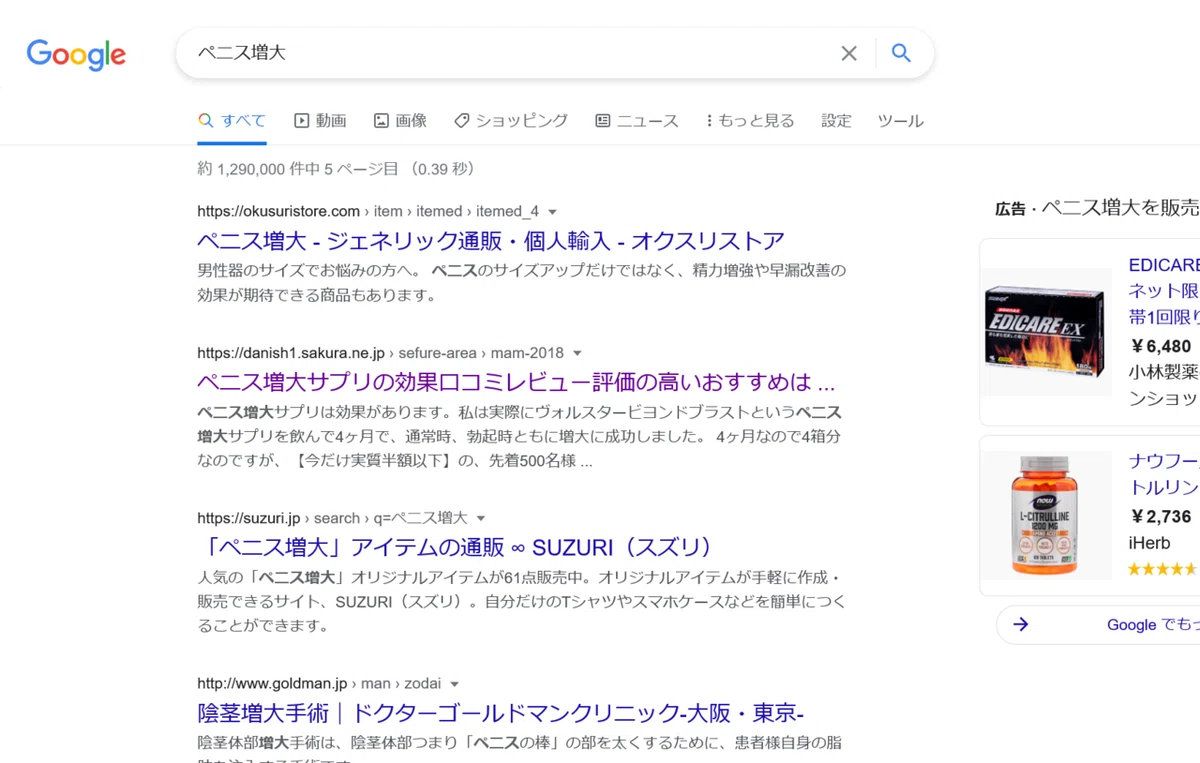Open the ニュース tab

coord(637,121)
